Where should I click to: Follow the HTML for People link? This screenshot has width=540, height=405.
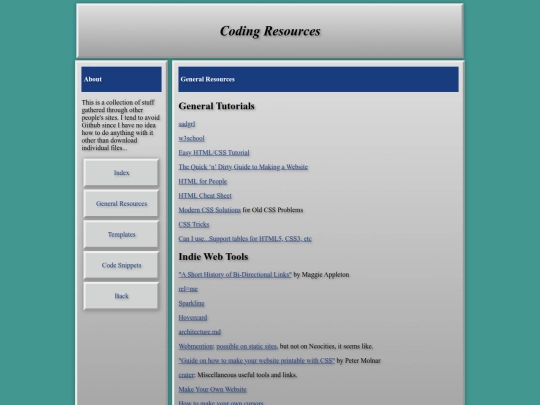[x=202, y=181]
